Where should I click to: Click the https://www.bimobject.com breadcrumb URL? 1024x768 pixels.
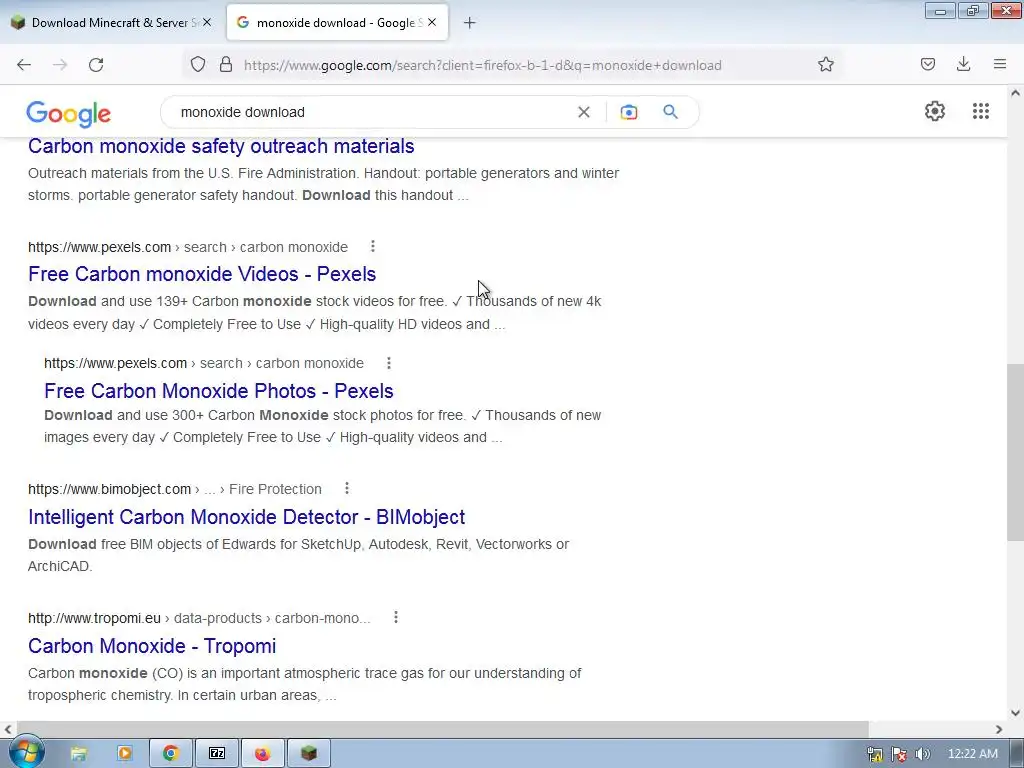point(110,489)
